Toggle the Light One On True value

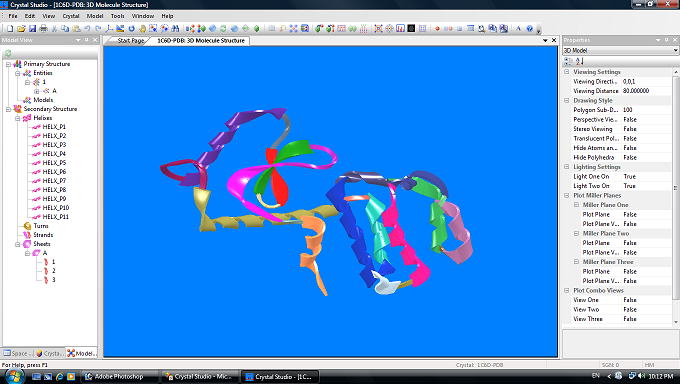(x=630, y=177)
